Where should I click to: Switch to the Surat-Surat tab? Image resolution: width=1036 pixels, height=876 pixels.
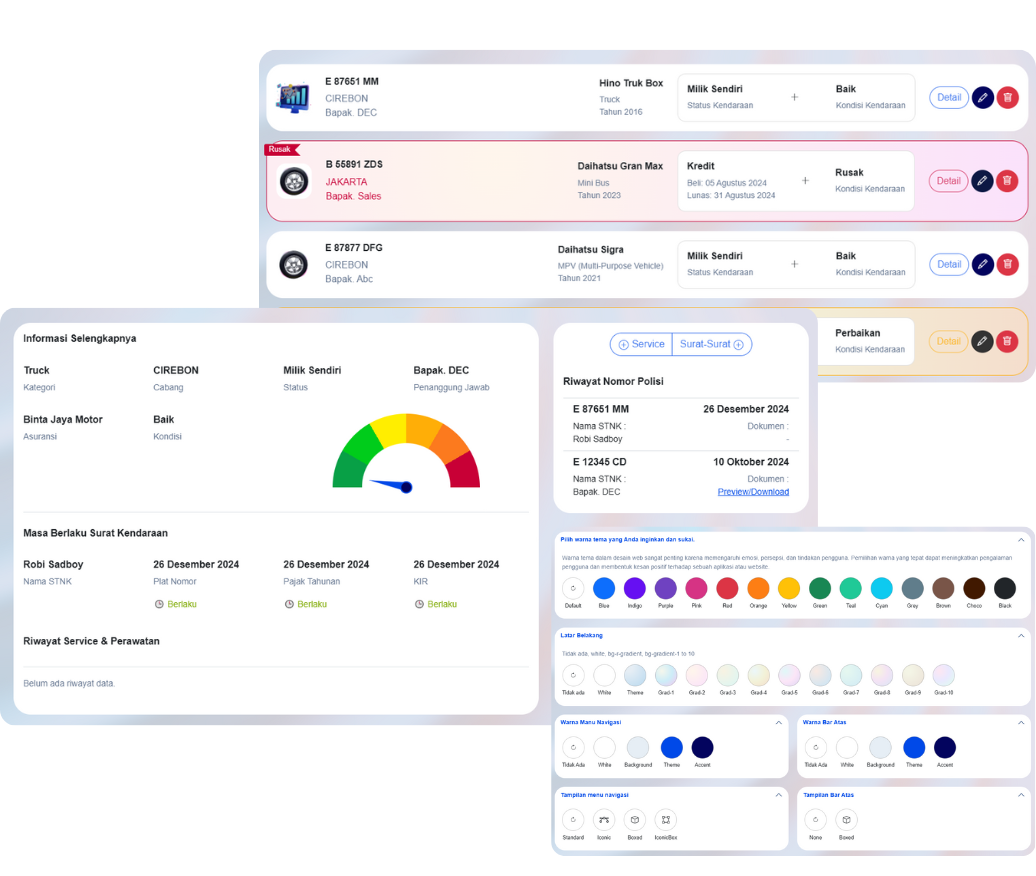pos(712,344)
